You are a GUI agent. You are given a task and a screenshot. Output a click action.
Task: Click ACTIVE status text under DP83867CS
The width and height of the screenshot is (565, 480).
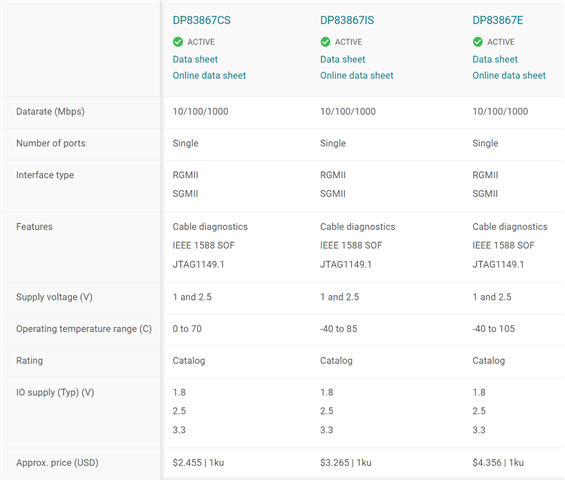(201, 42)
